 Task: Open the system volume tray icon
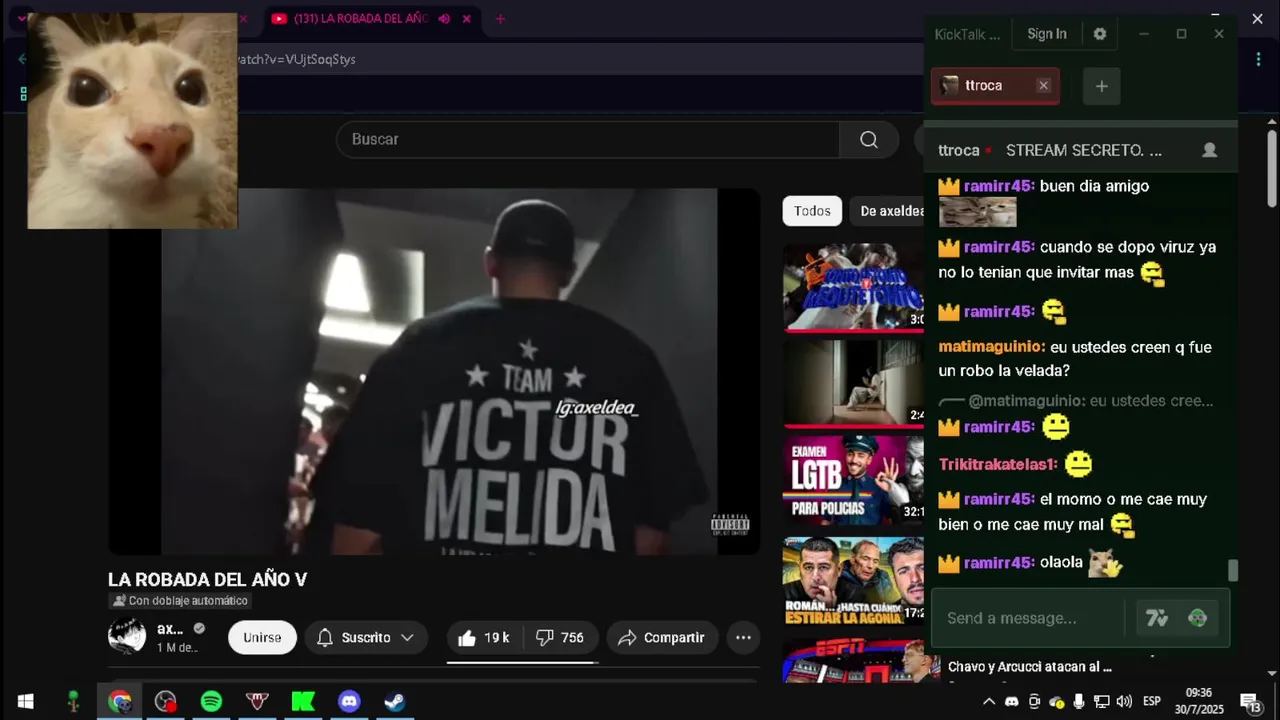[x=1124, y=701]
